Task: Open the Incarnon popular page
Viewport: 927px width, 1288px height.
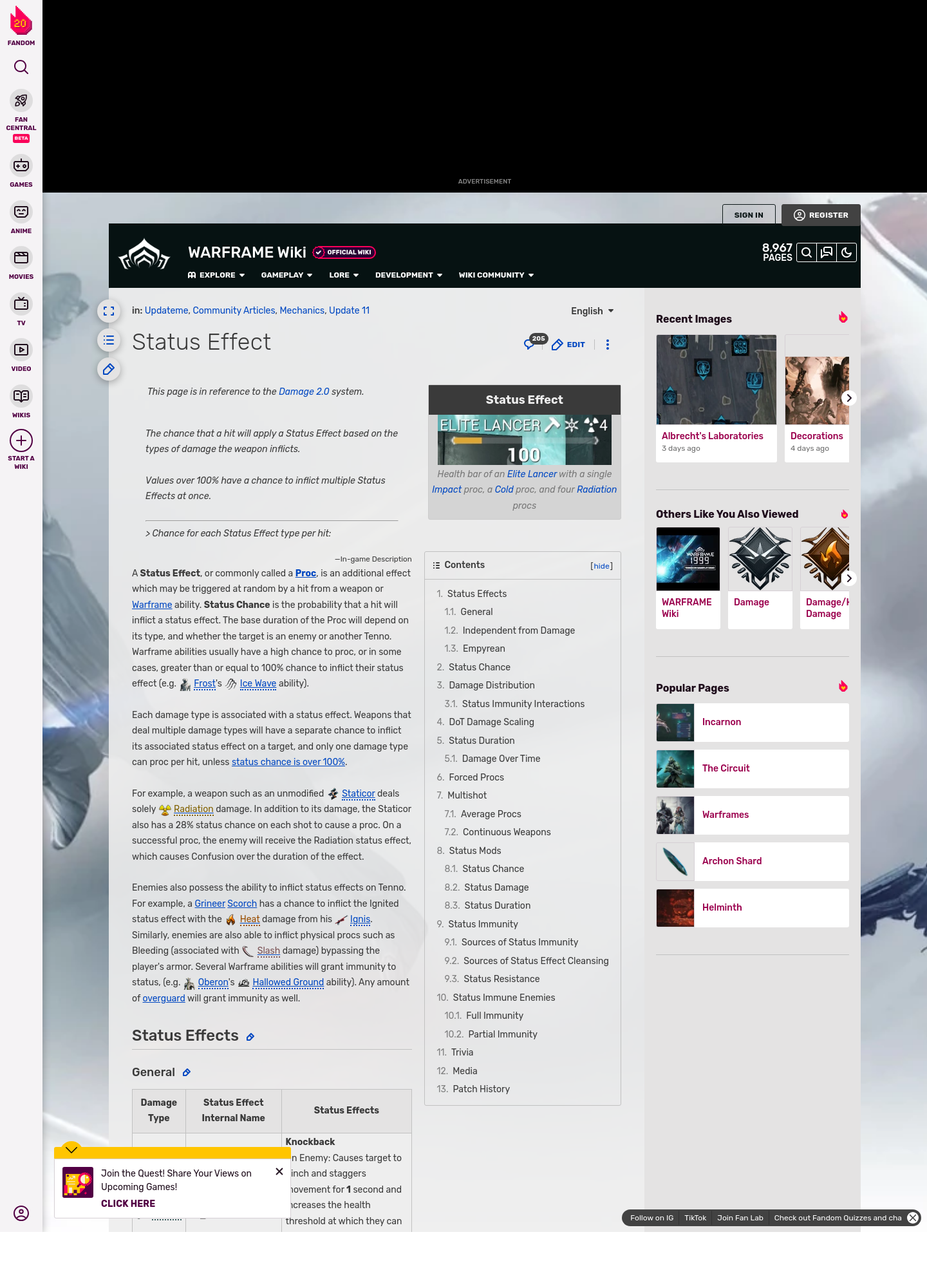Action: pos(753,722)
